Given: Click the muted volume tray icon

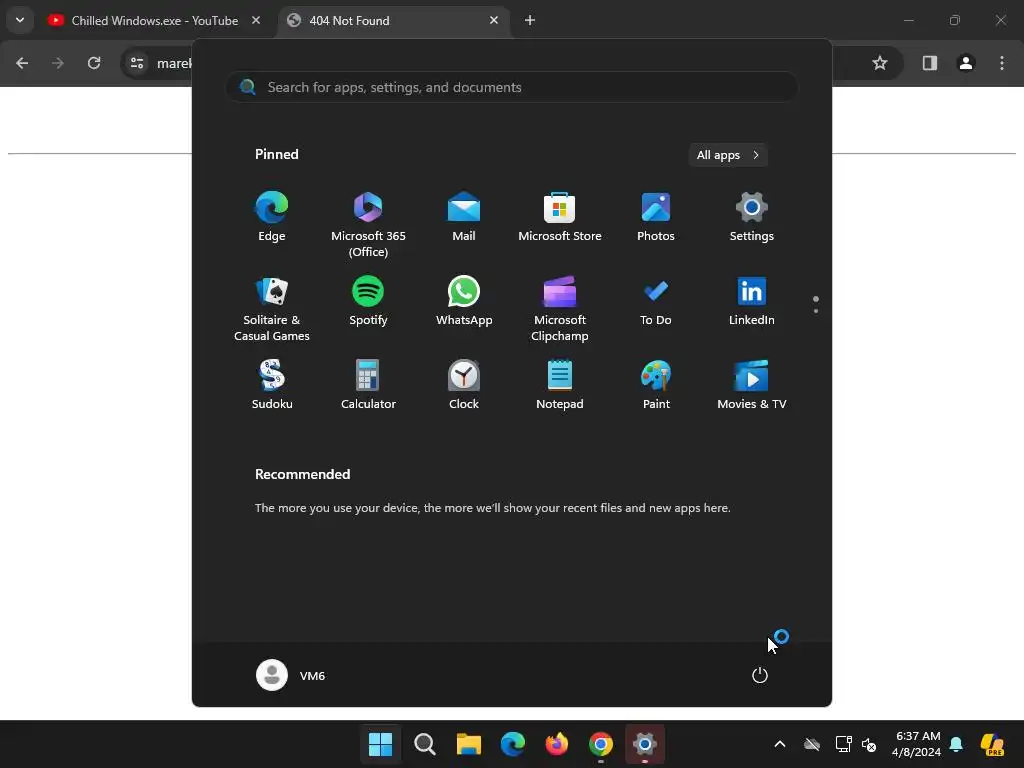Looking at the screenshot, I should [x=869, y=744].
